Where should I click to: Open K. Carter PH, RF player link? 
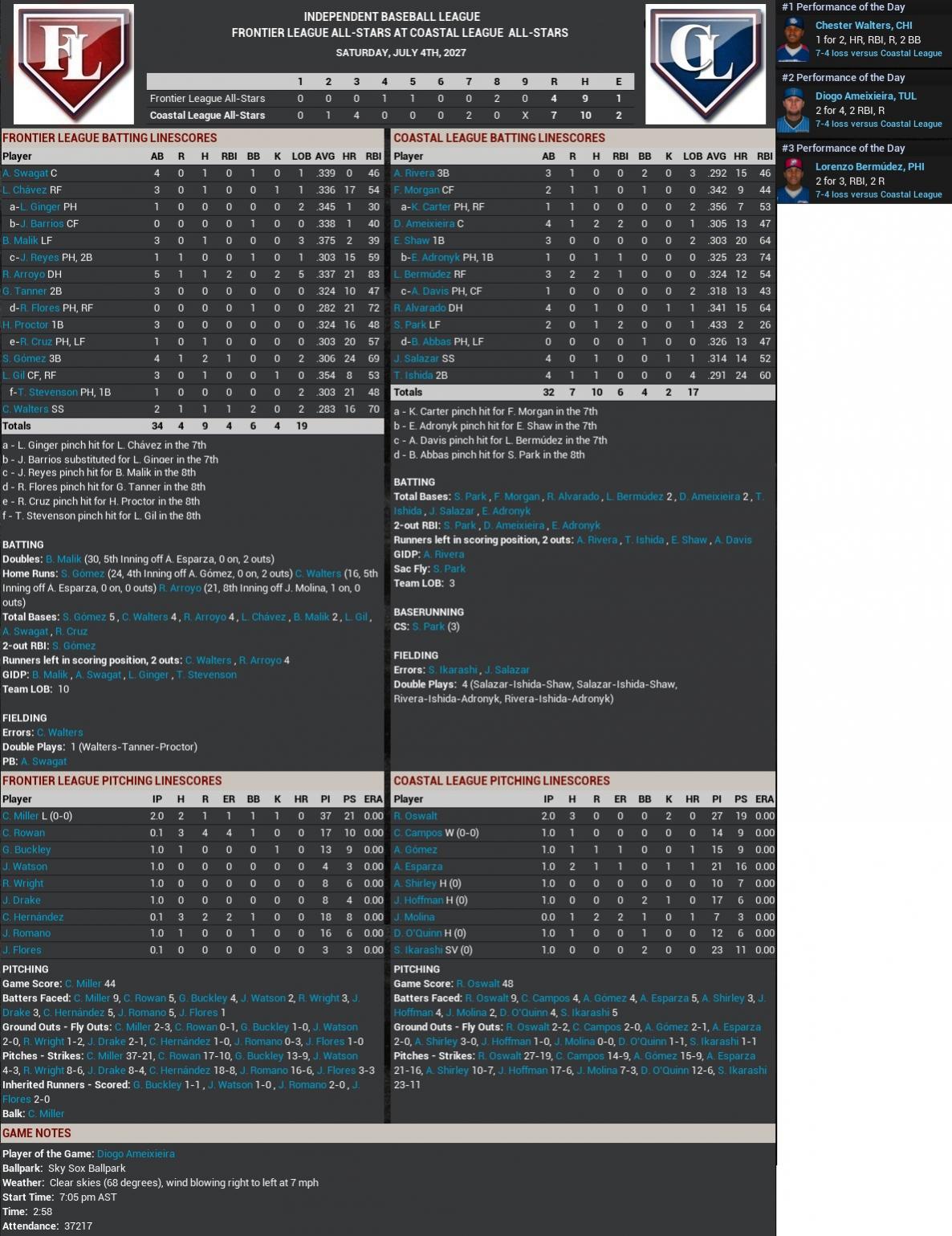click(x=431, y=207)
